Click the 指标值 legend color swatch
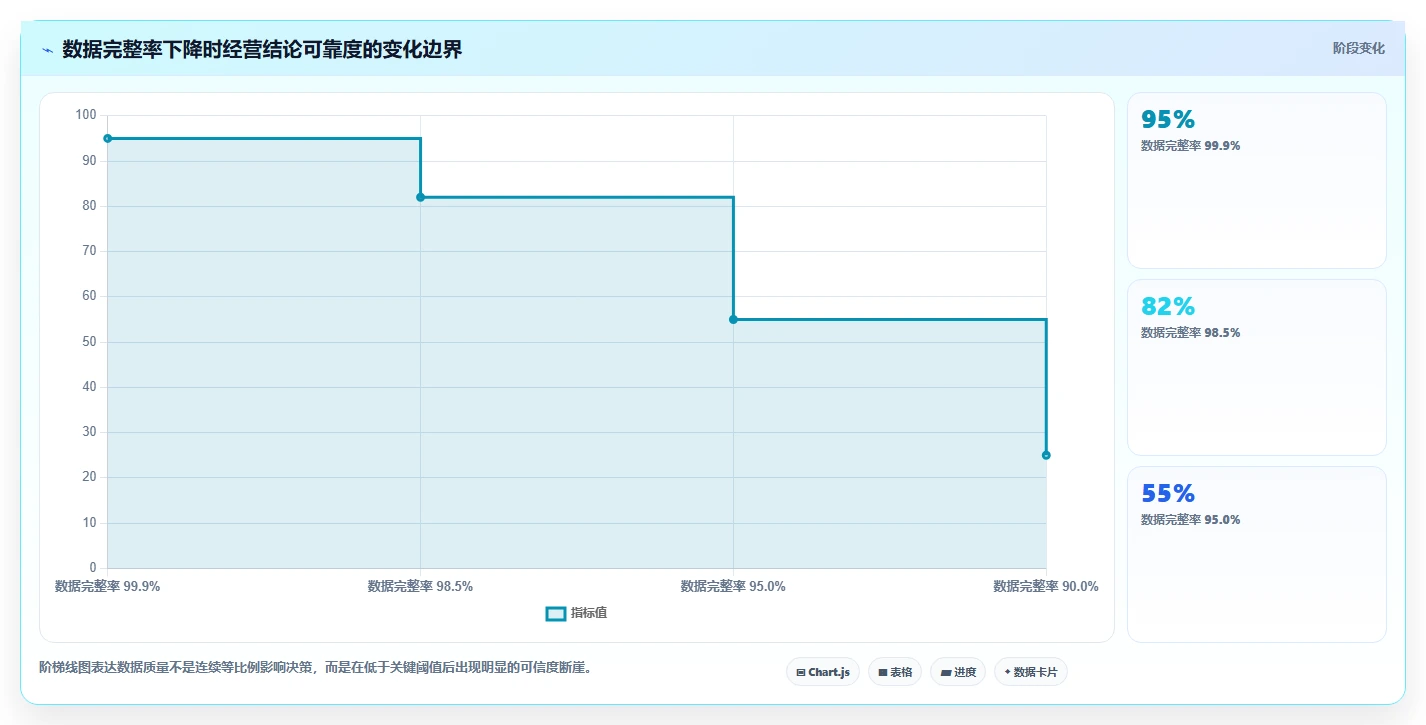Screen dimensions: 1426x725 point(556,613)
